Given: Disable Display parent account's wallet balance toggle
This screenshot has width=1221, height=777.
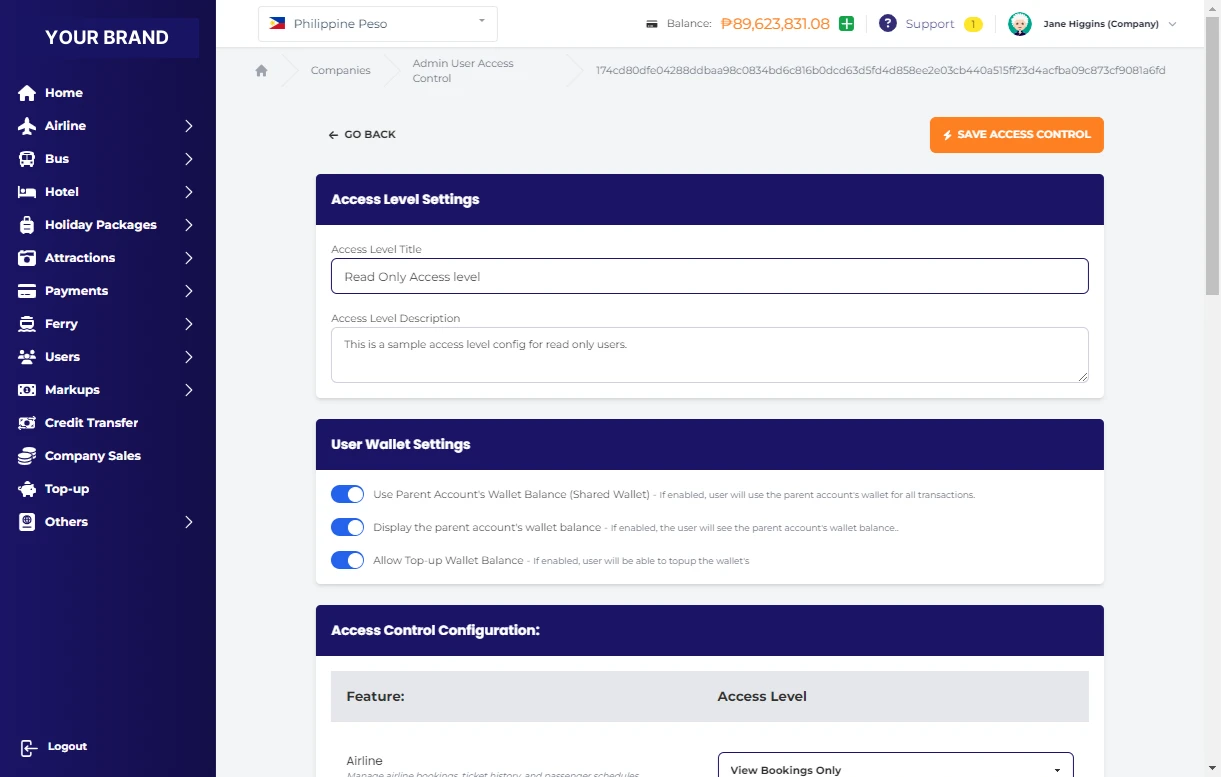Looking at the screenshot, I should tap(347, 527).
